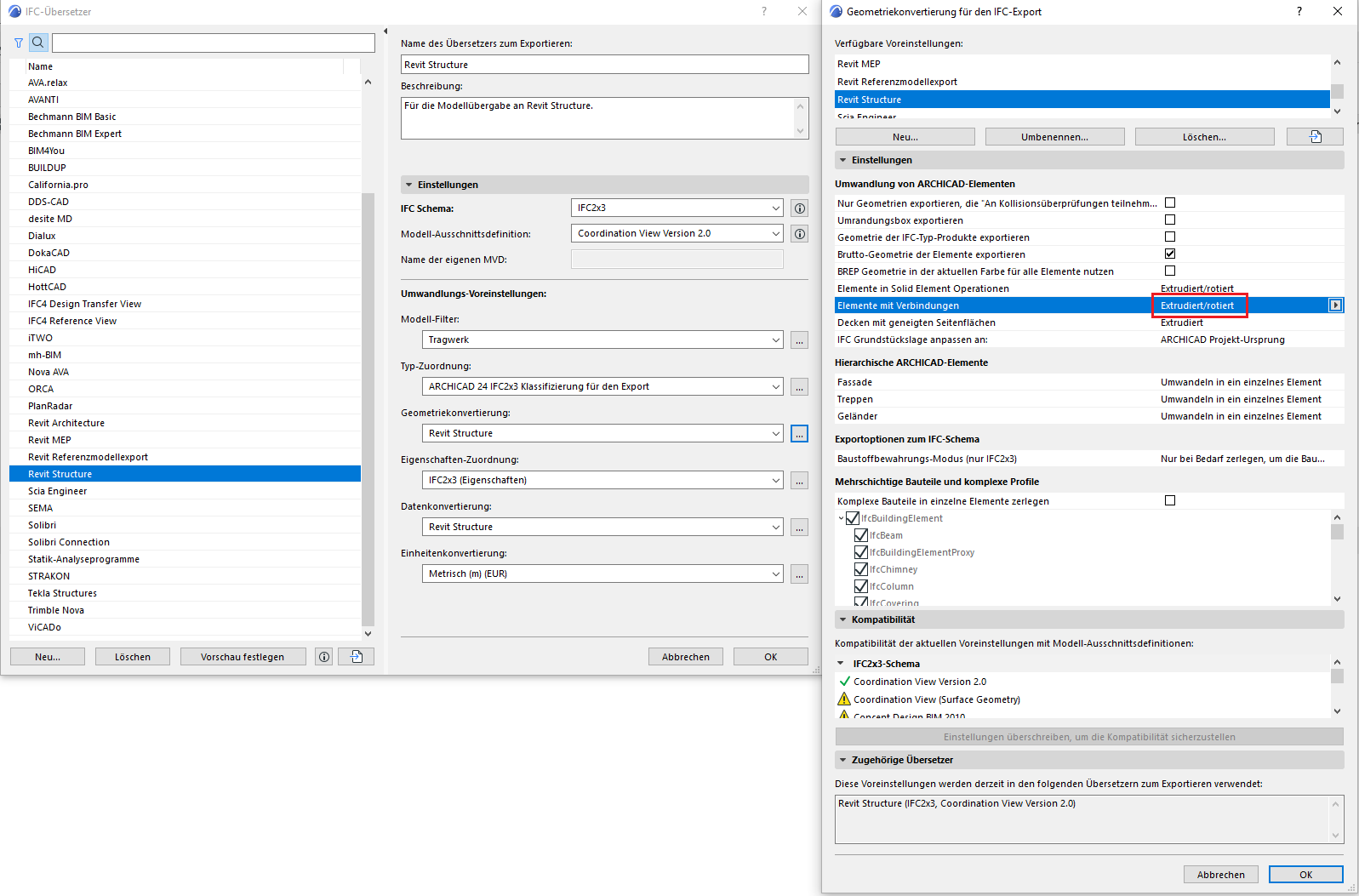Click the translator name input field
This screenshot has height=896, width=1359.
[604, 65]
